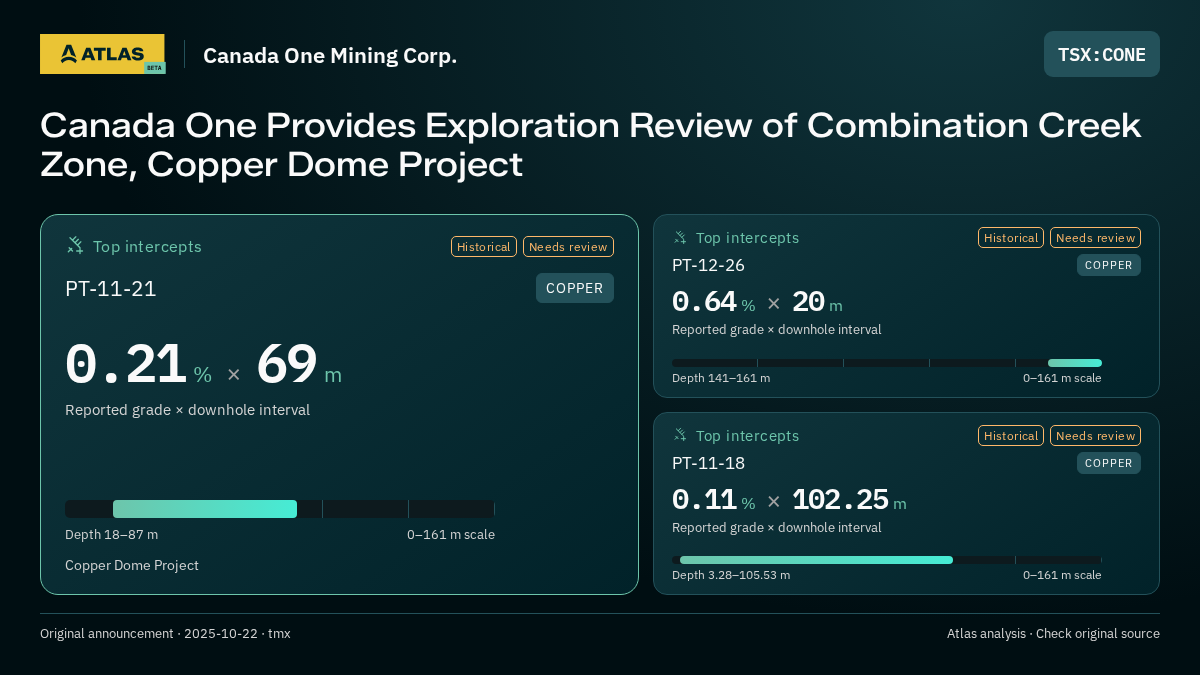Click the 20 m interval value
The image size is (1200, 675).
tap(817, 302)
